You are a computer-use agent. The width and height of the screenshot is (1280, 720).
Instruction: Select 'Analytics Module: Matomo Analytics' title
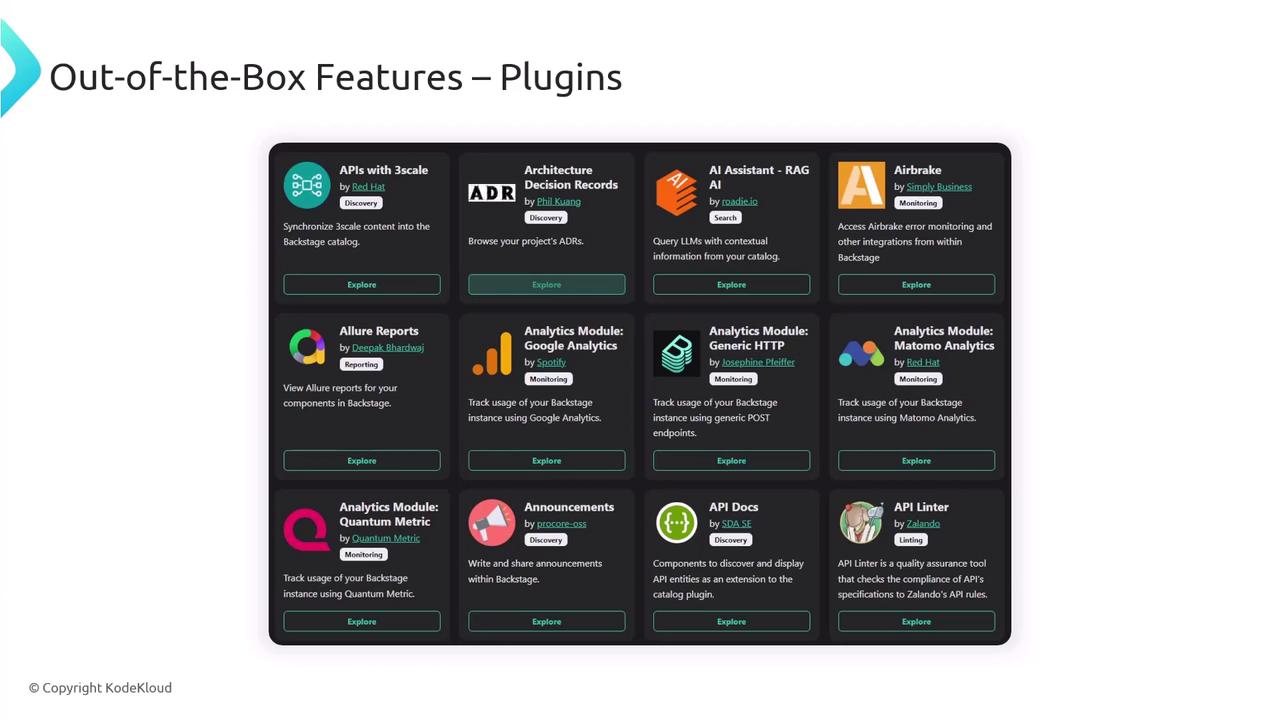[944, 339]
